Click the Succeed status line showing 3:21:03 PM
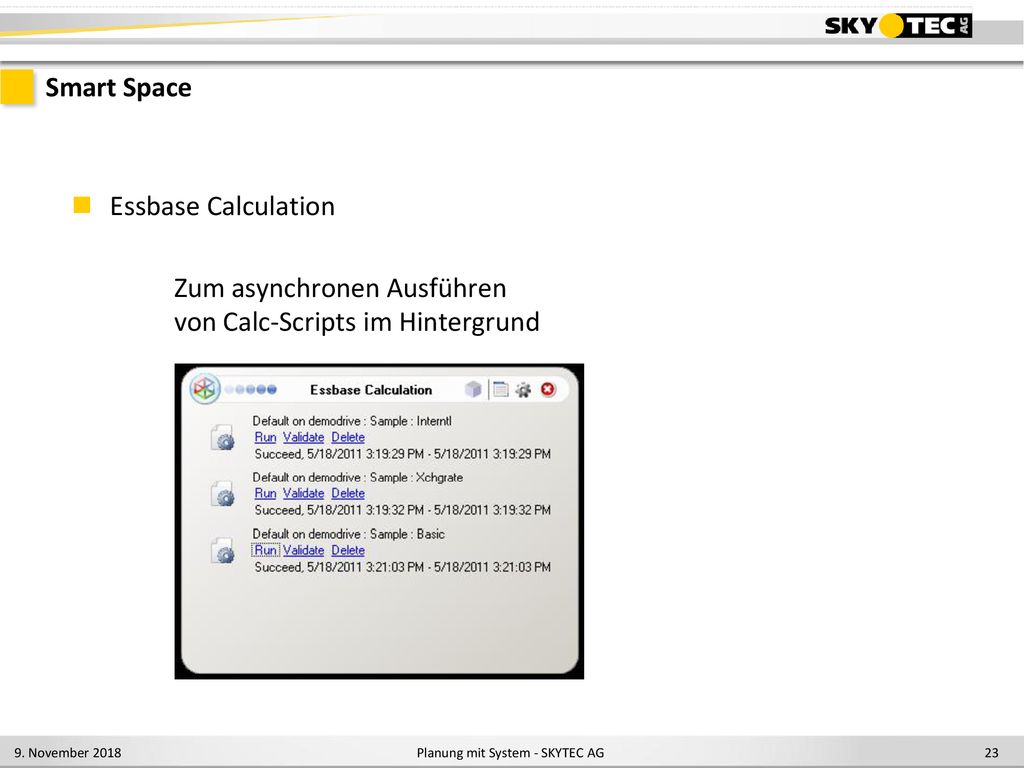 (x=402, y=567)
